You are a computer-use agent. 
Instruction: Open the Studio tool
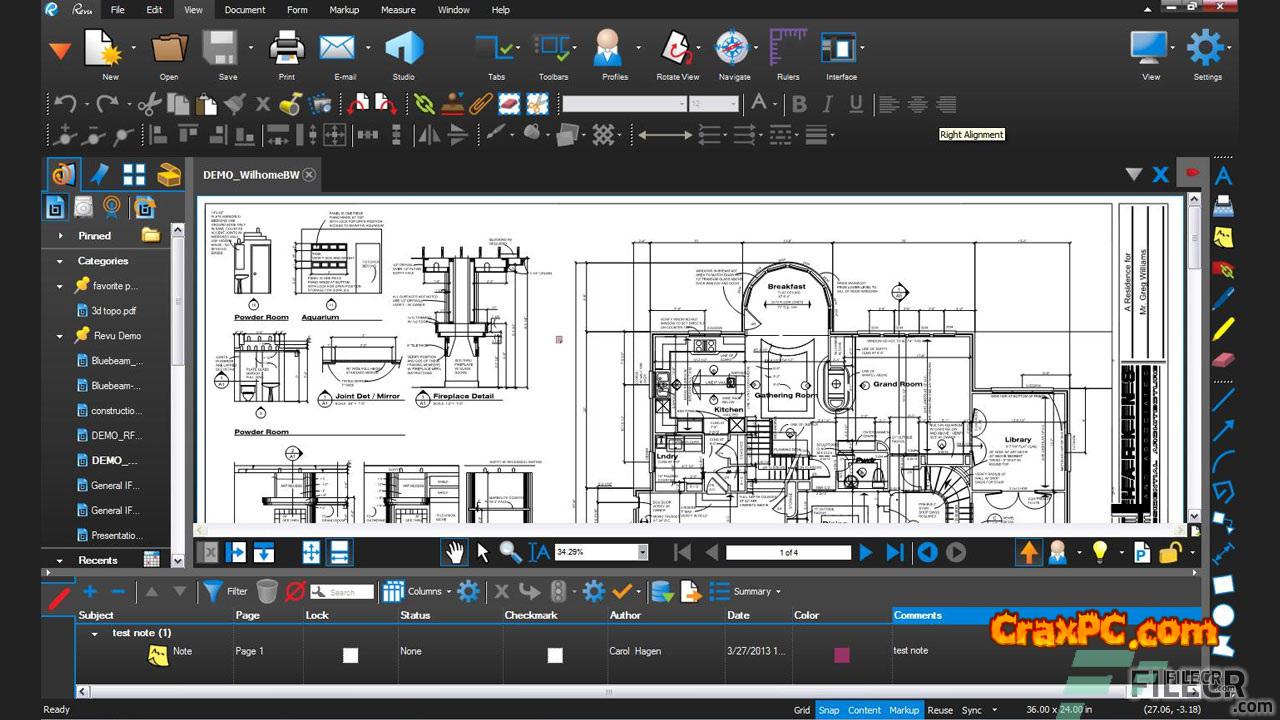pos(403,48)
